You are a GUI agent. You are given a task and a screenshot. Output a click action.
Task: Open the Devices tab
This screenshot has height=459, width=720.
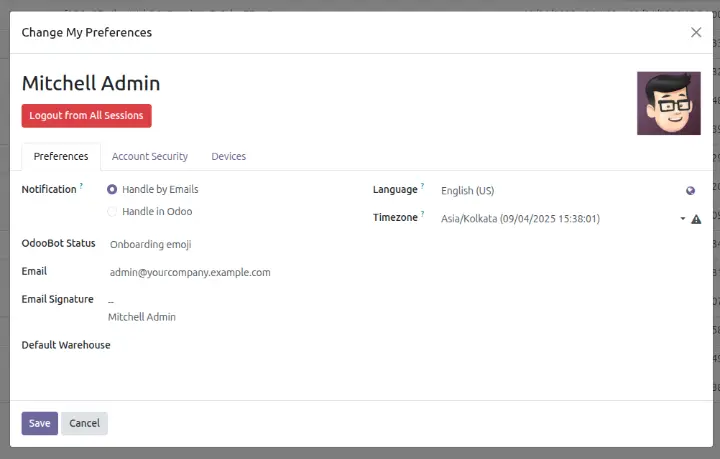(228, 156)
